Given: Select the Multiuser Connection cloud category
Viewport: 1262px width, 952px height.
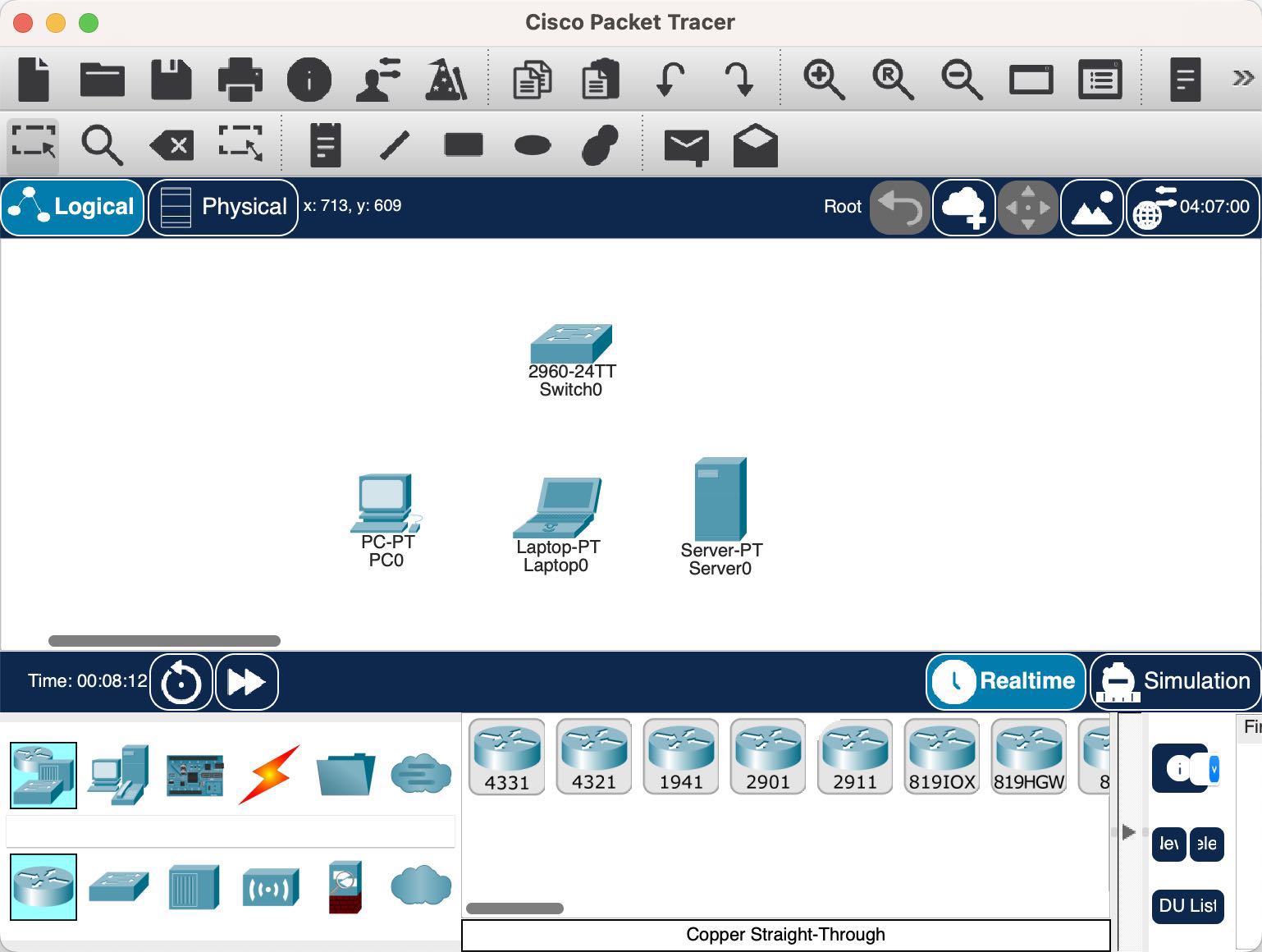Looking at the screenshot, I should pos(421,774).
